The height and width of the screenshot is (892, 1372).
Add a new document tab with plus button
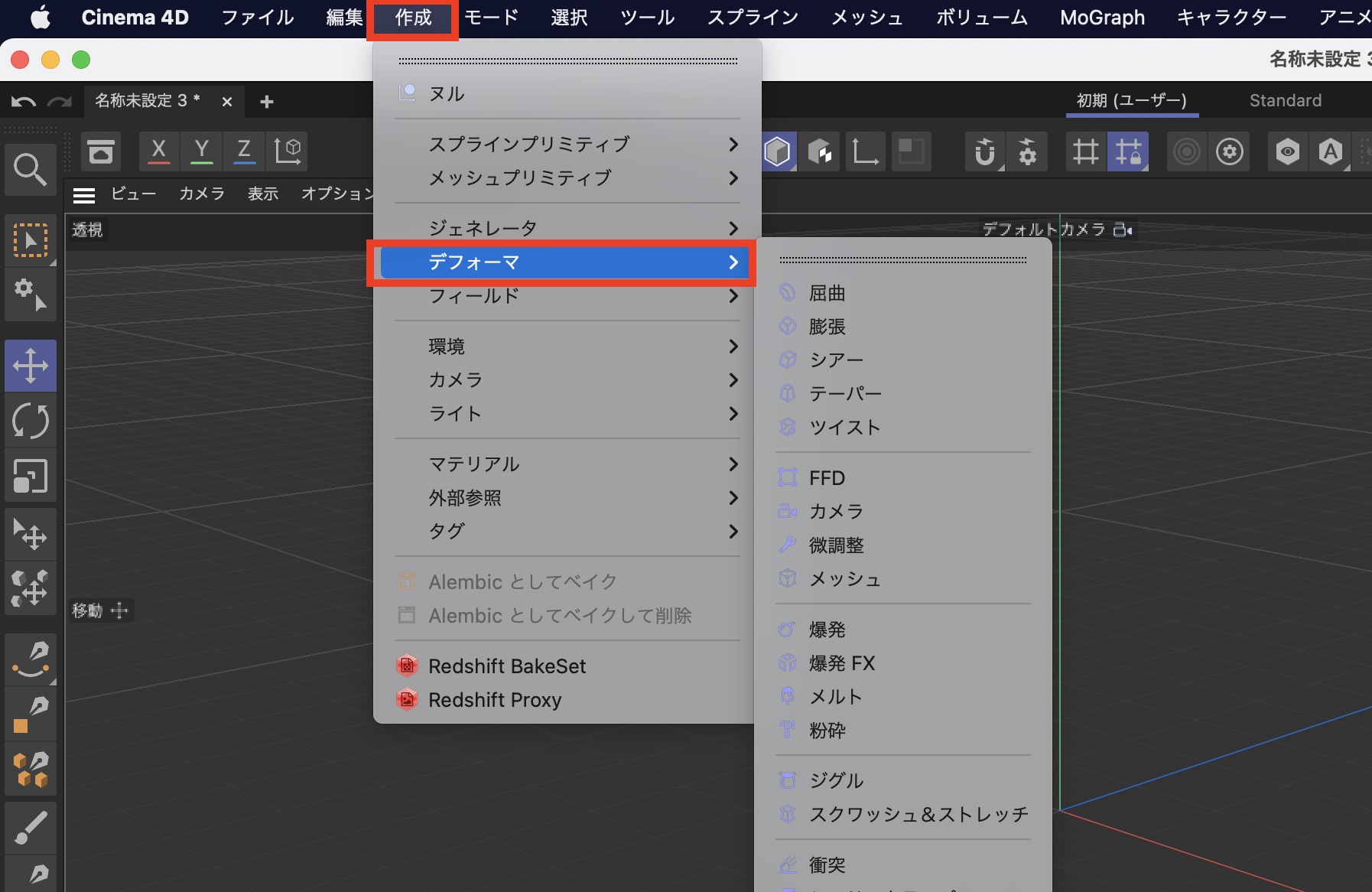coord(267,102)
